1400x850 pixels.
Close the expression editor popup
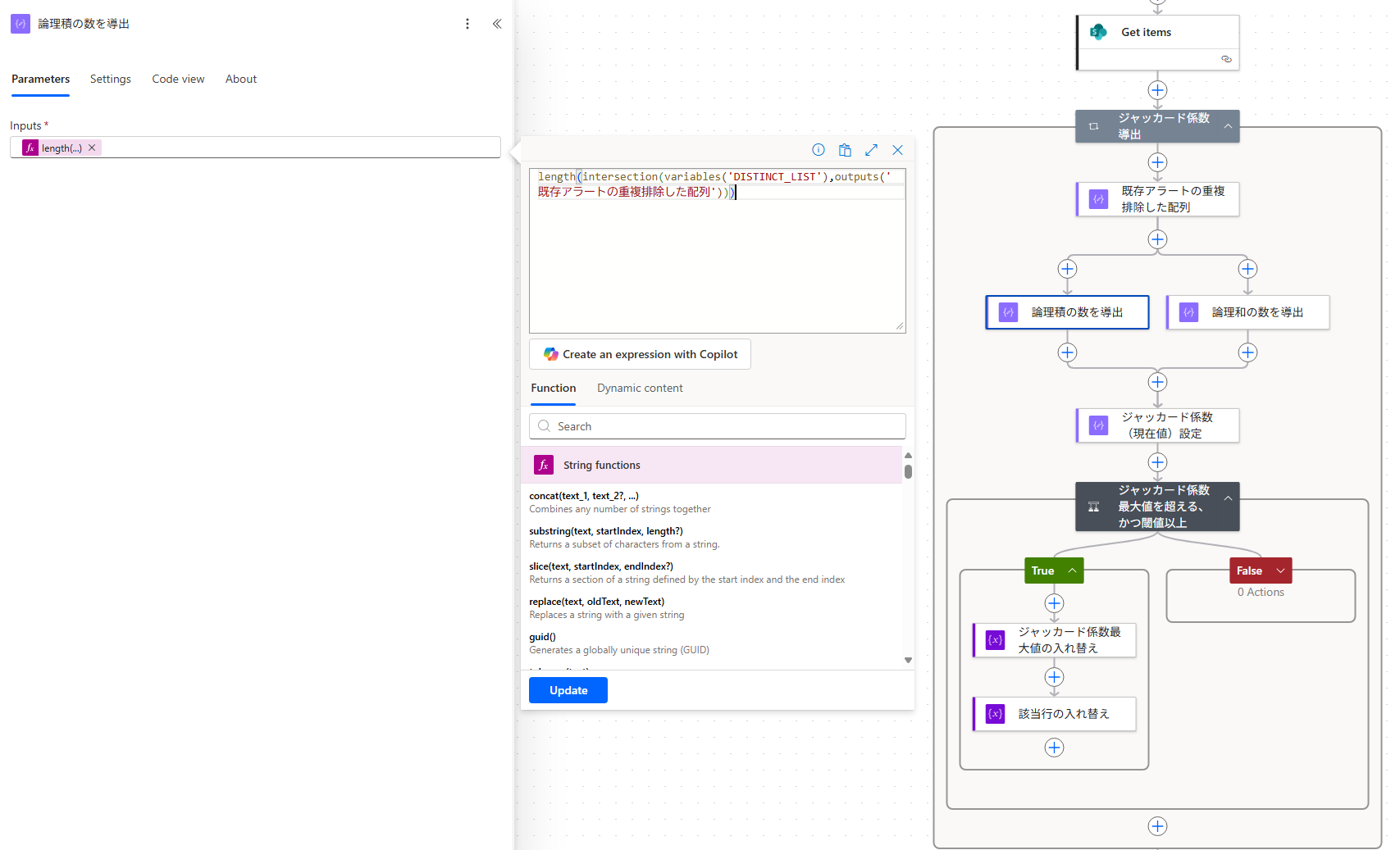coord(897,150)
